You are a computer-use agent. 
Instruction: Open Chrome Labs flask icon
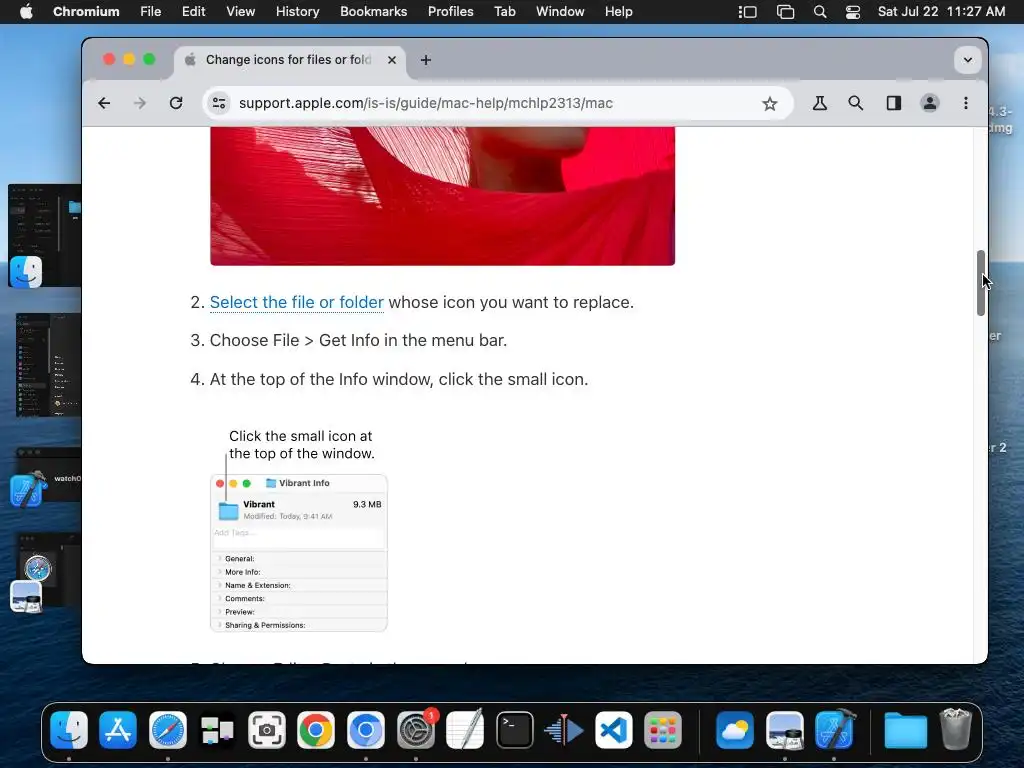coord(820,103)
